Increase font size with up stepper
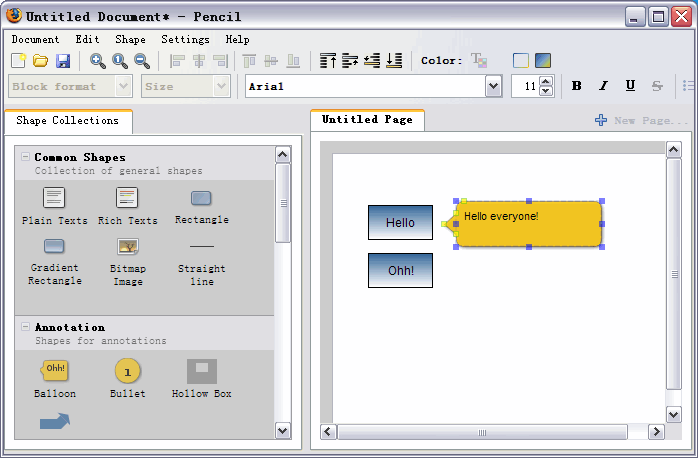This screenshot has width=698, height=458. pyautogui.click(x=546, y=81)
